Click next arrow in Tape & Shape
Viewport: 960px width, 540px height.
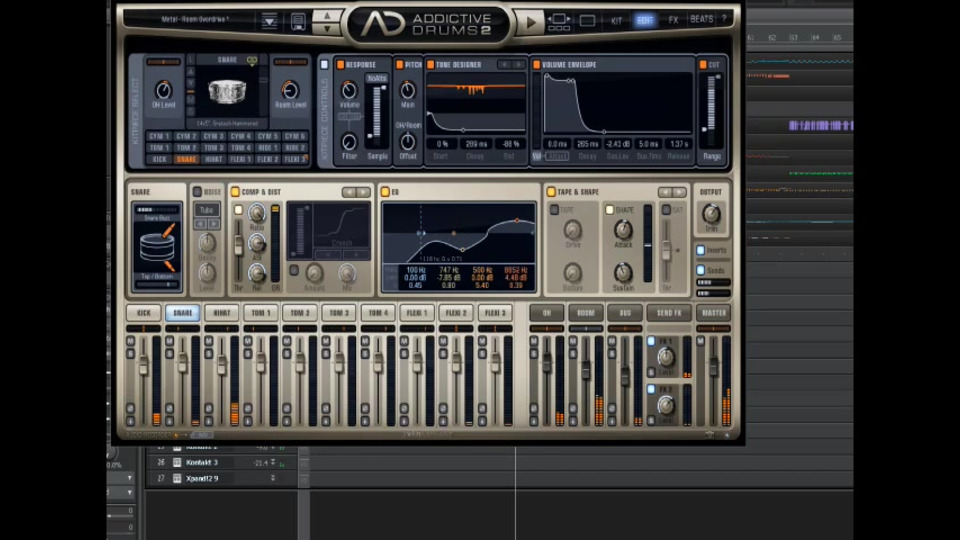coord(680,192)
